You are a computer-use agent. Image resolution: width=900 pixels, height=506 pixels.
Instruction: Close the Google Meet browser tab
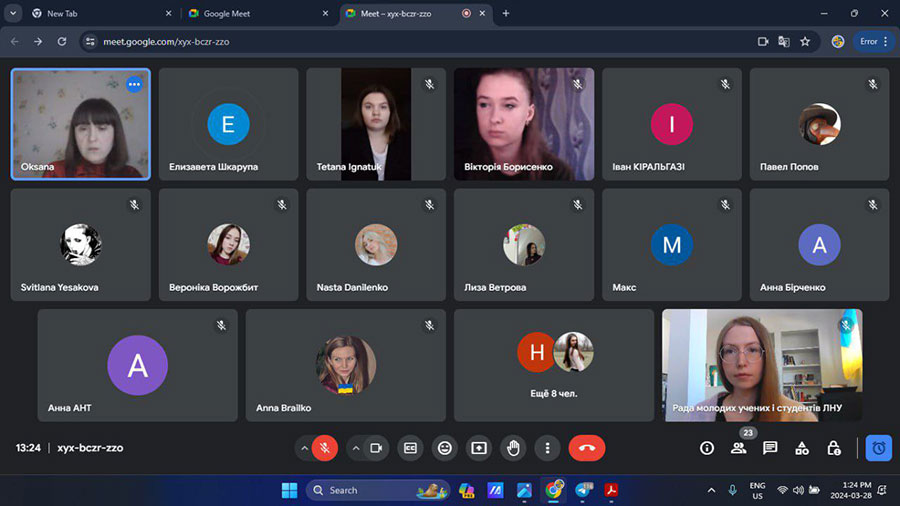click(325, 13)
